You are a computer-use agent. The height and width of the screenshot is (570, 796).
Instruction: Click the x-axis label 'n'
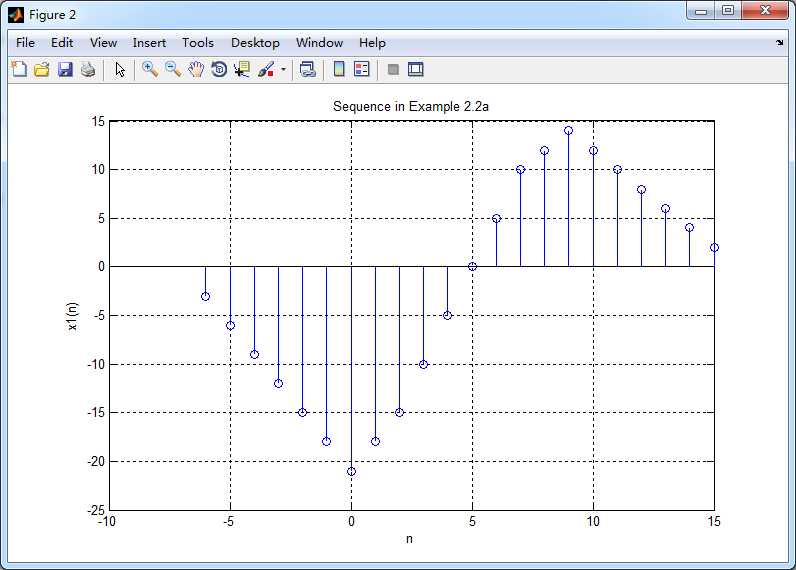(409, 539)
